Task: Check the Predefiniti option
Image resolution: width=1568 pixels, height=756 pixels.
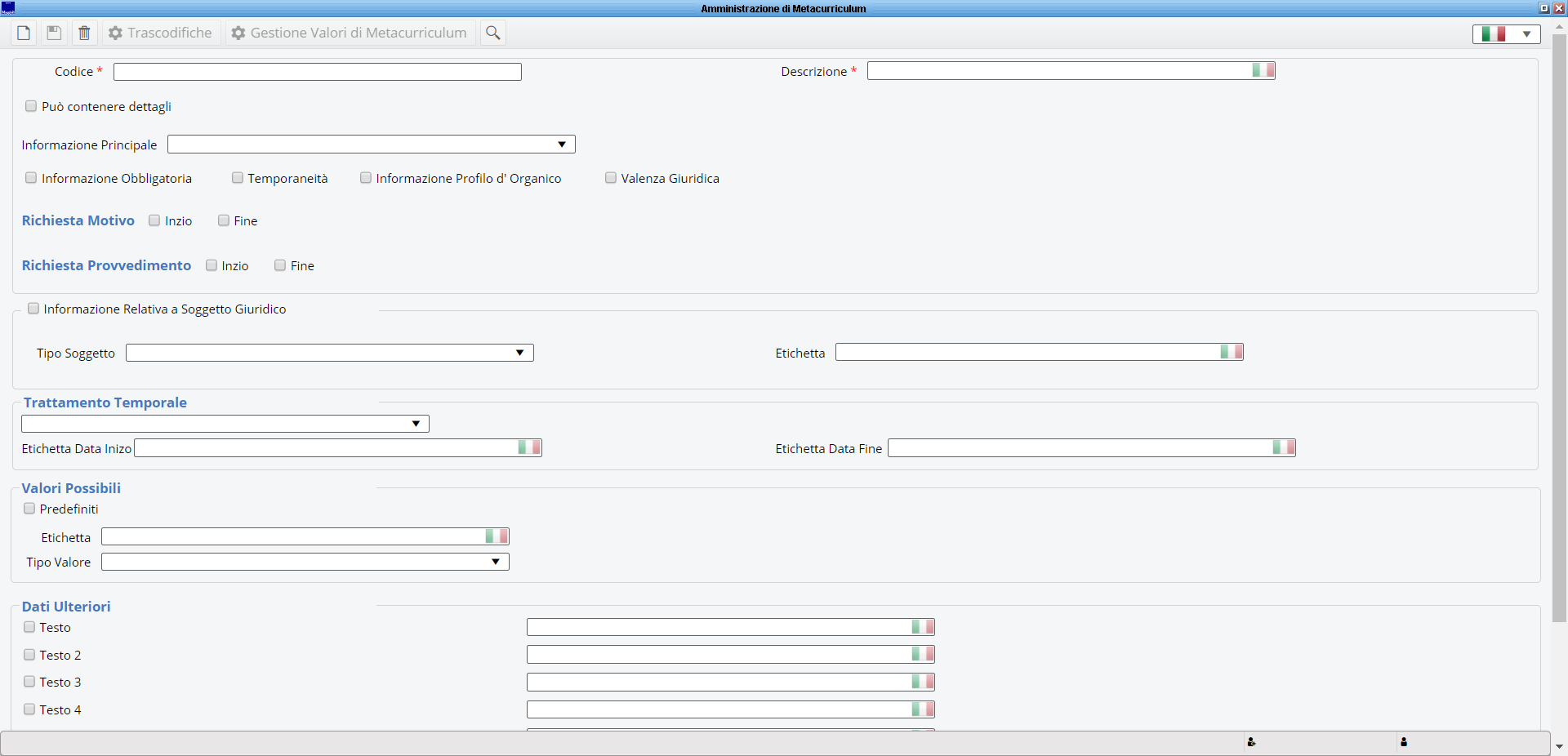Action: pyautogui.click(x=29, y=509)
